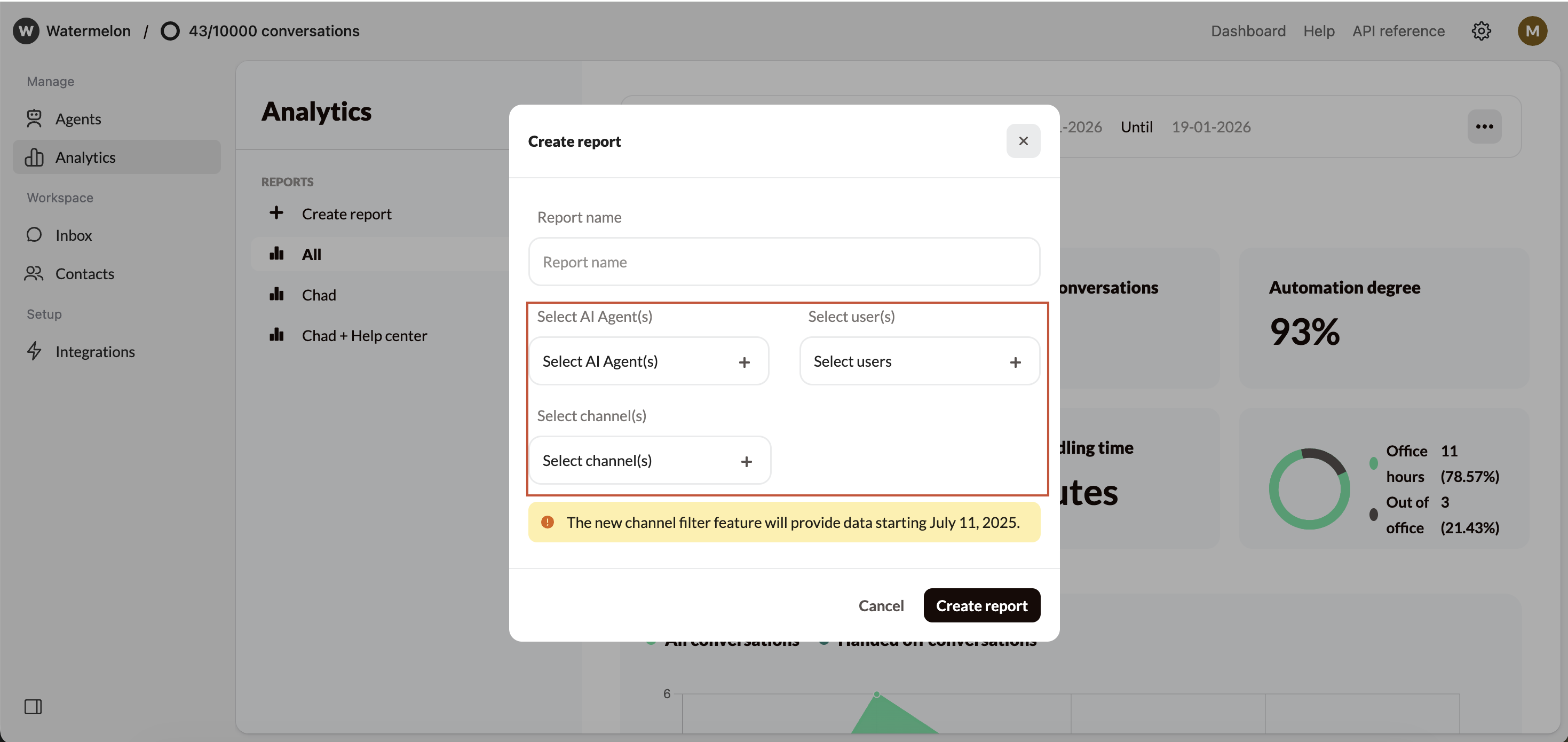
Task: Open API reference from the top menu
Action: 1398,30
